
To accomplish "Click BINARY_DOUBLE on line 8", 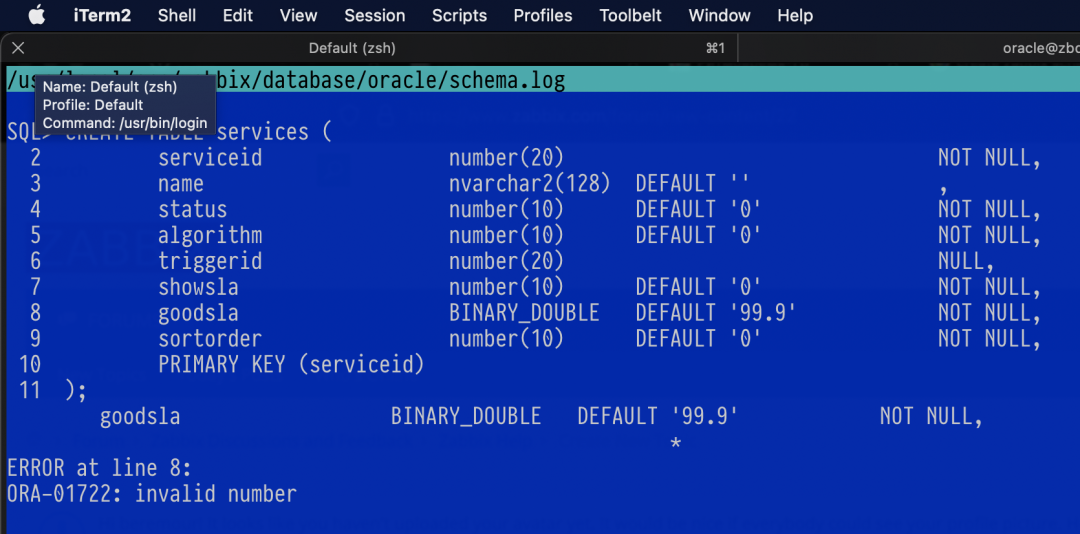I will (524, 313).
